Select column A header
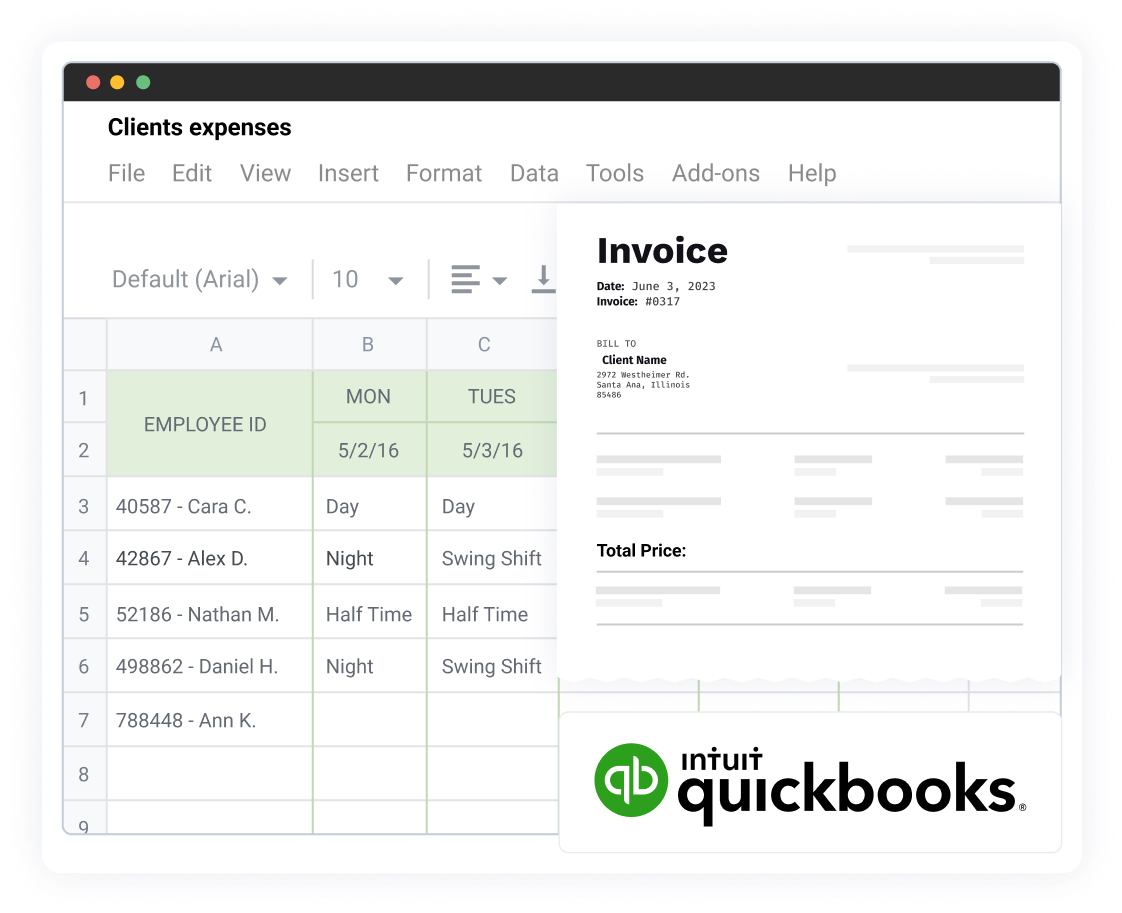The image size is (1122, 913). tap(210, 345)
